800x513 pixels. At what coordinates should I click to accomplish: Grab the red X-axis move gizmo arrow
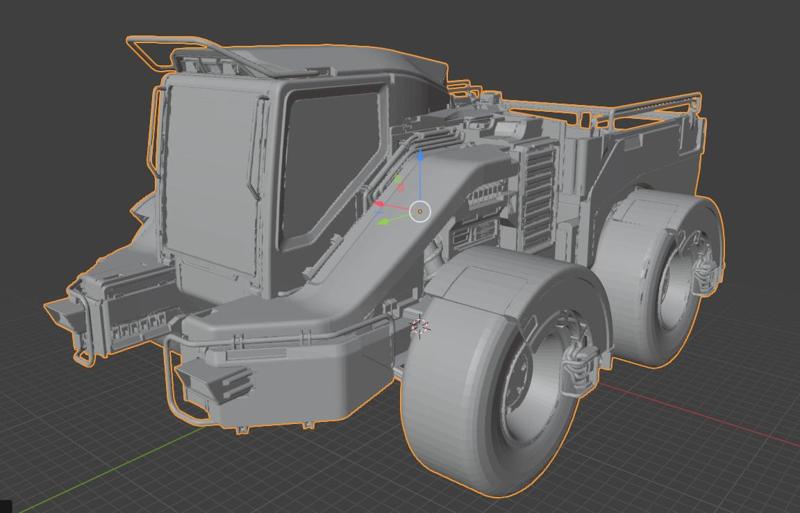(x=380, y=204)
